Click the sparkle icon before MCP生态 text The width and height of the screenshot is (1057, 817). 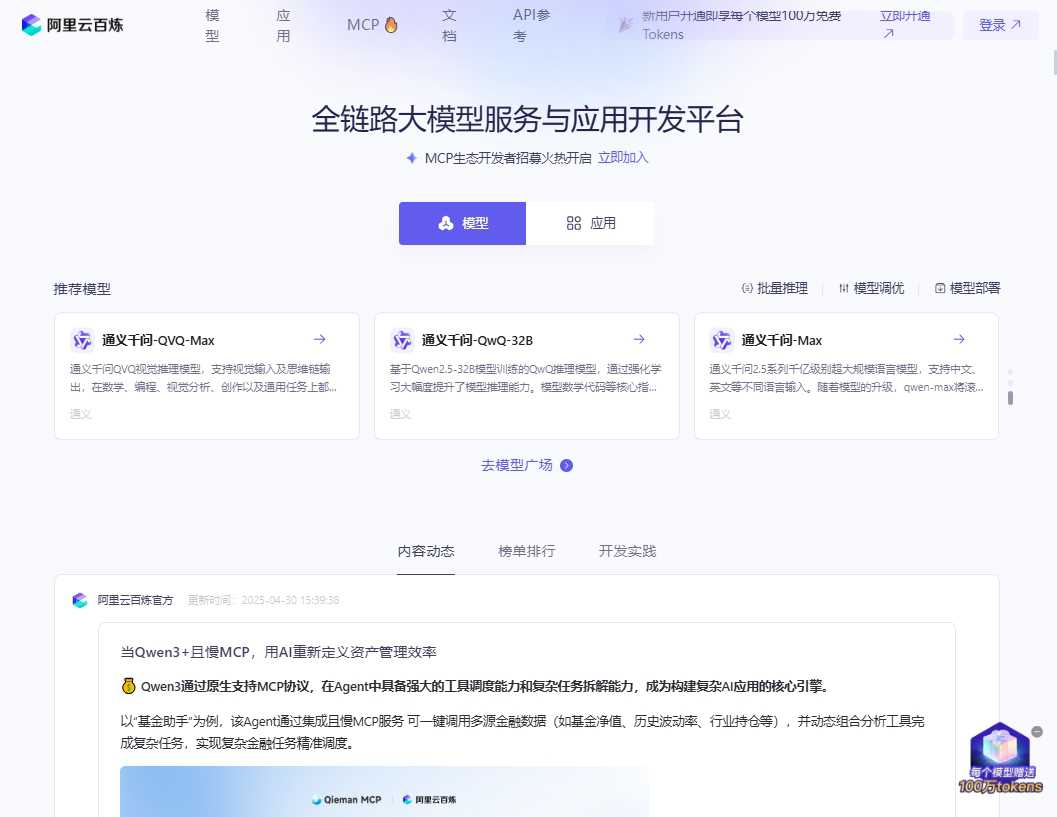click(x=412, y=158)
